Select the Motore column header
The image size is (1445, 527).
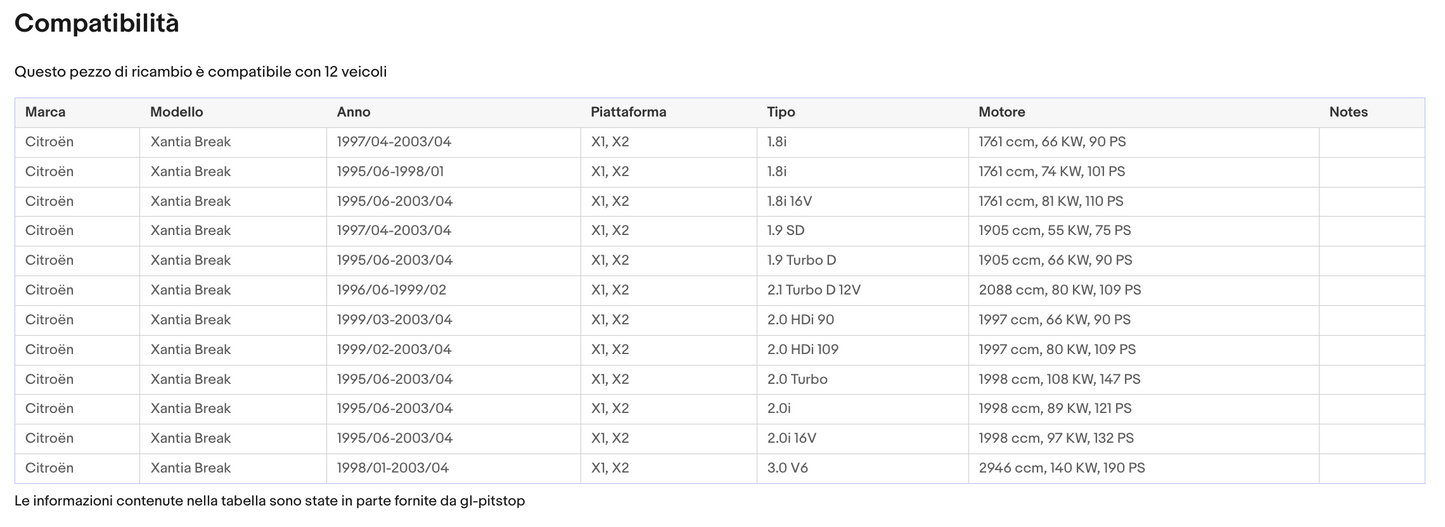click(1001, 112)
